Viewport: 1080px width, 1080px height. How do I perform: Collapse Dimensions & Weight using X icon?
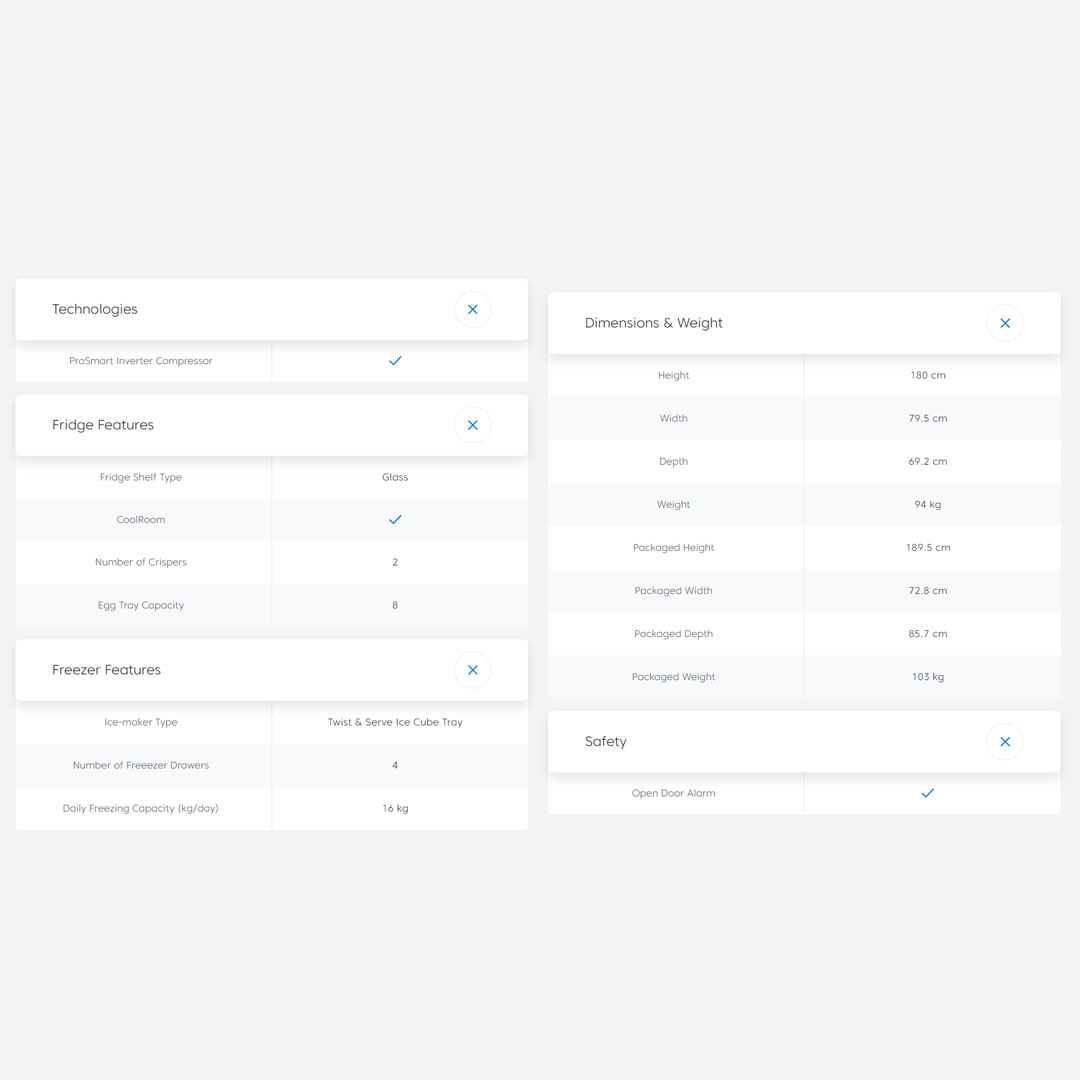point(1005,324)
